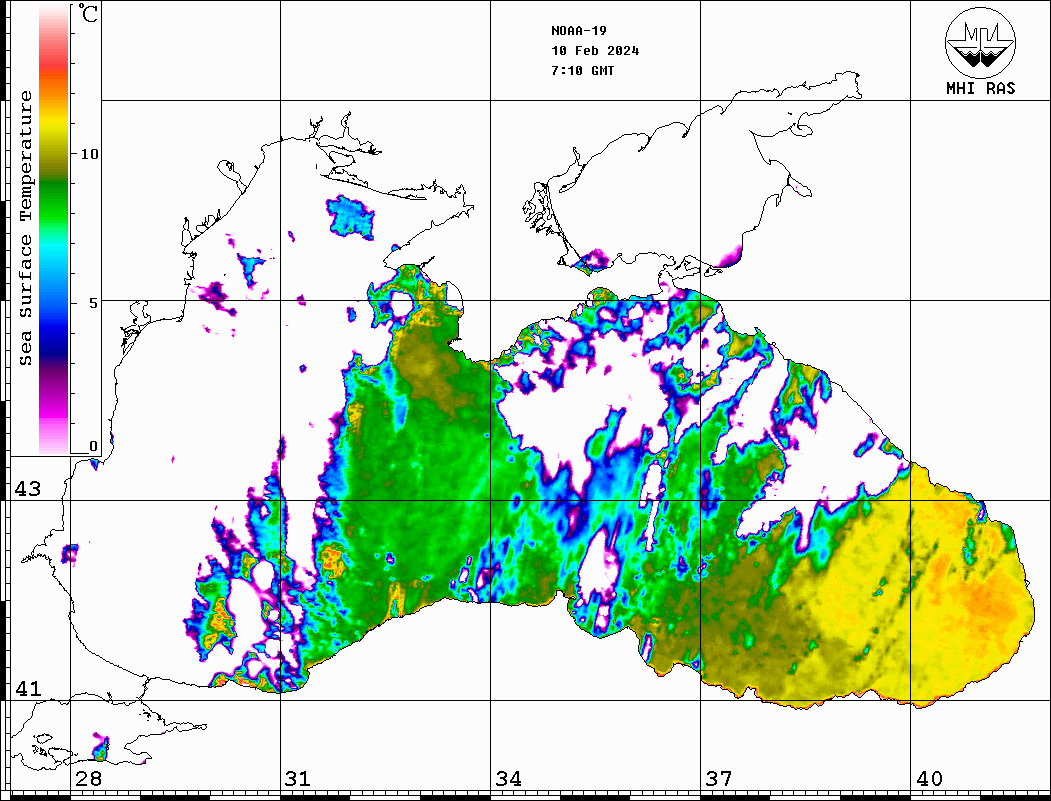Image resolution: width=1051 pixels, height=801 pixels.
Task: Select the "NOAA-19" satellite label
Action: pyautogui.click(x=579, y=31)
